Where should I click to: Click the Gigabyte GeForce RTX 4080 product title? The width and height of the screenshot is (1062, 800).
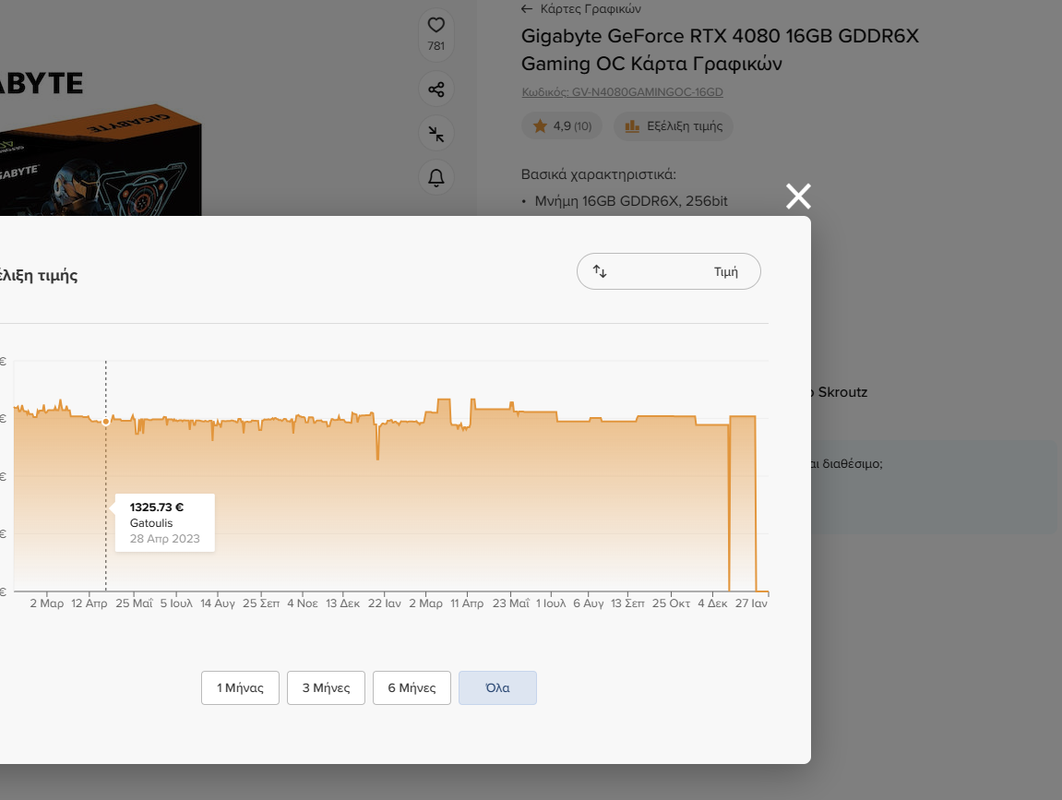pyautogui.click(x=720, y=49)
